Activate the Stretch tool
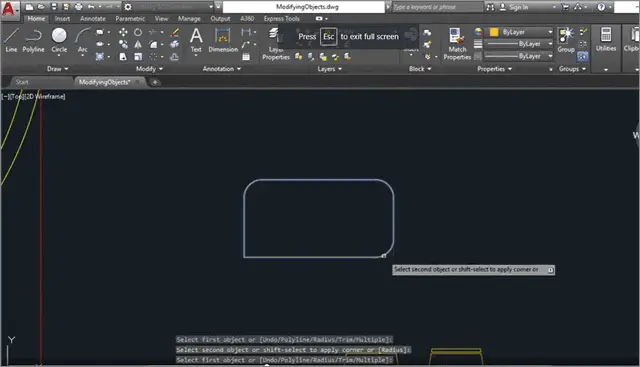 [x=123, y=57]
